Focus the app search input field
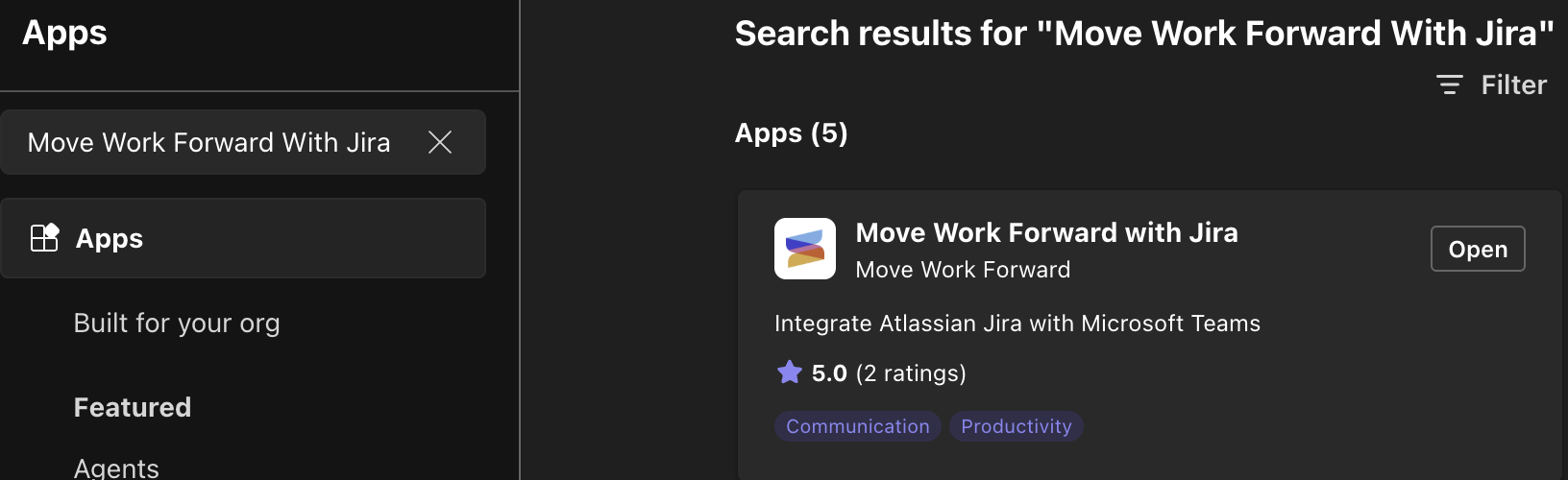1568x480 pixels. click(x=208, y=142)
